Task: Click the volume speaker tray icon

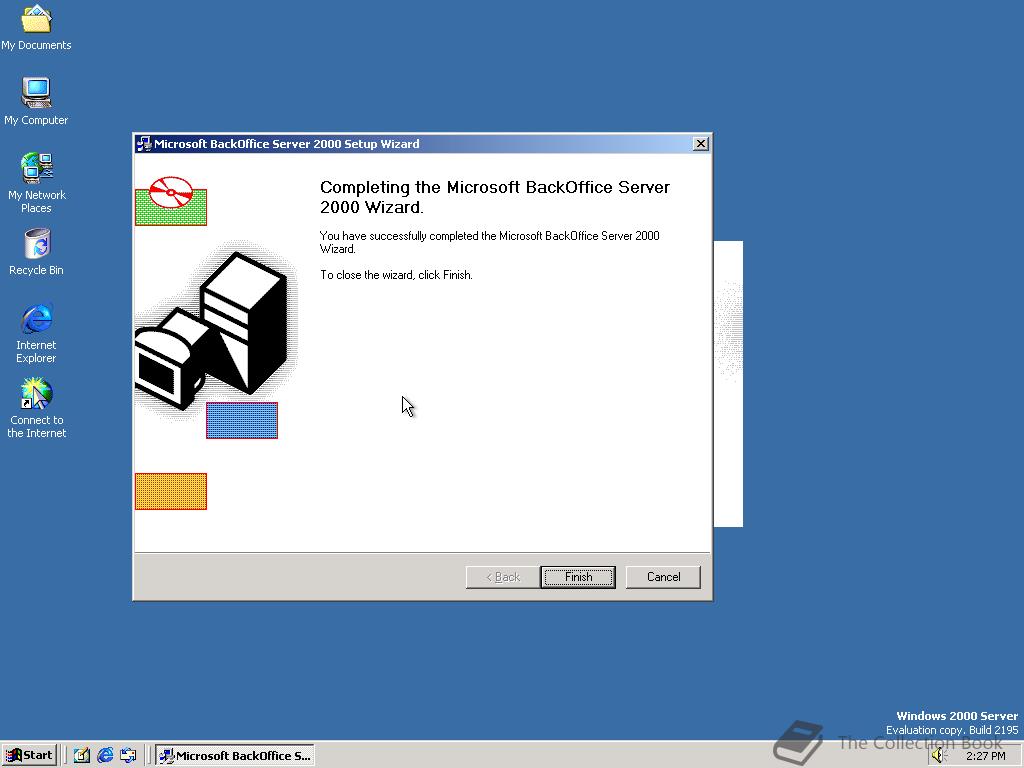Action: tap(939, 756)
